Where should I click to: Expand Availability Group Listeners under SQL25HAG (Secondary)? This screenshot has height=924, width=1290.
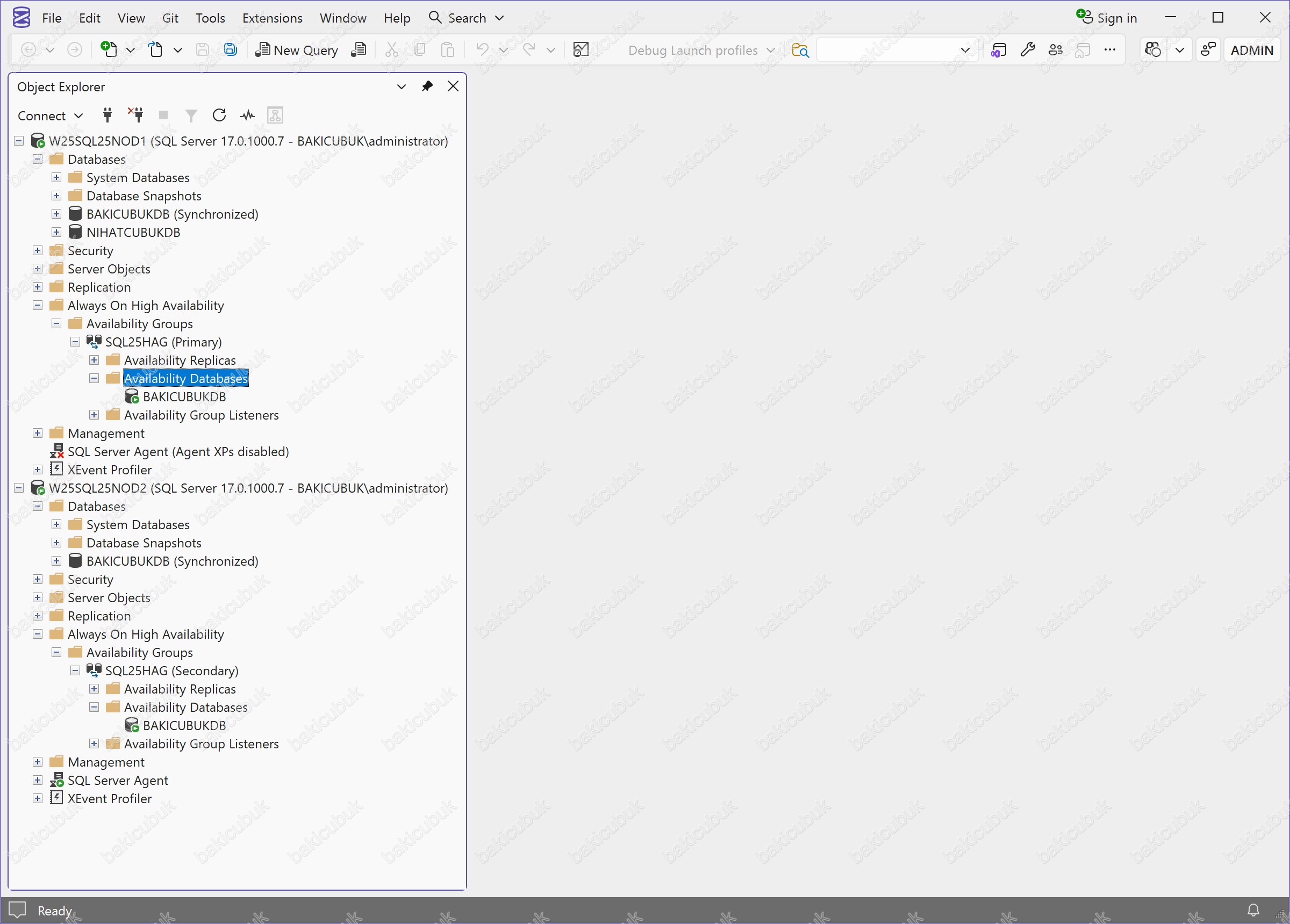pos(94,743)
